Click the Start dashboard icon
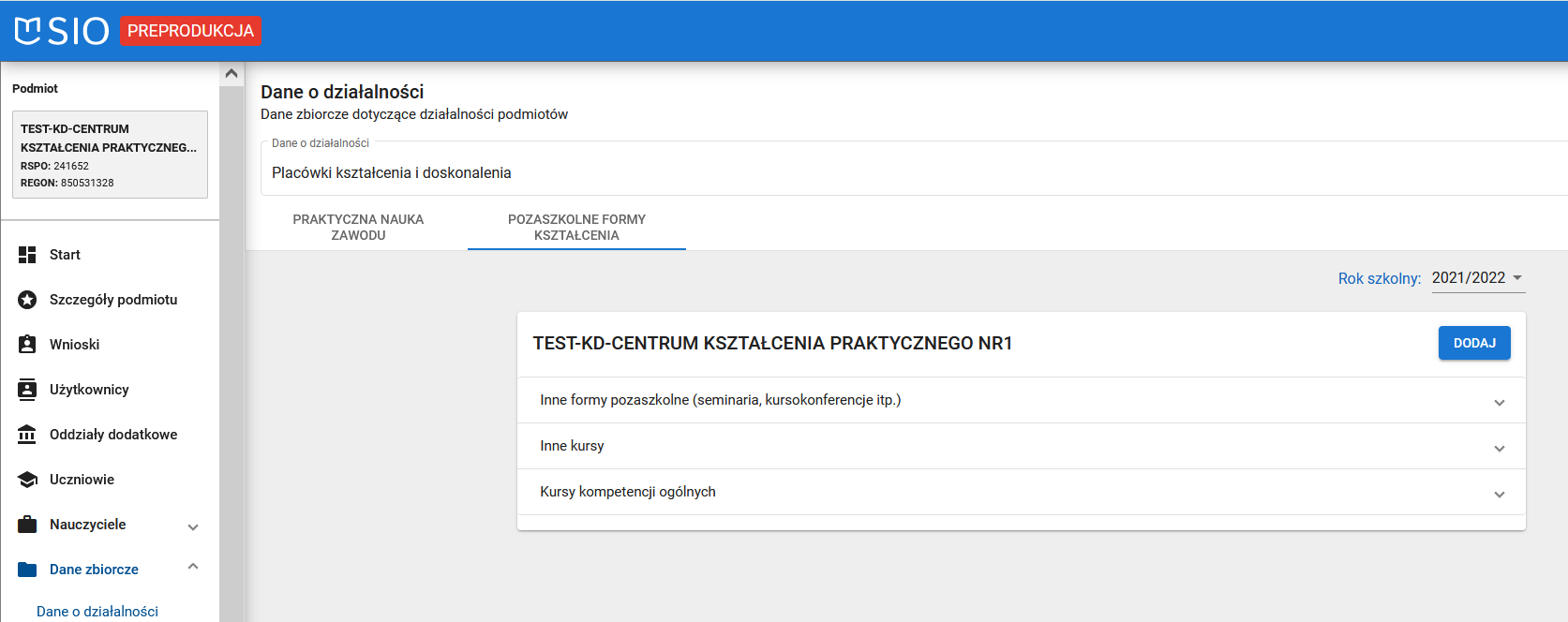This screenshot has height=622, width=1568. pyautogui.click(x=27, y=255)
